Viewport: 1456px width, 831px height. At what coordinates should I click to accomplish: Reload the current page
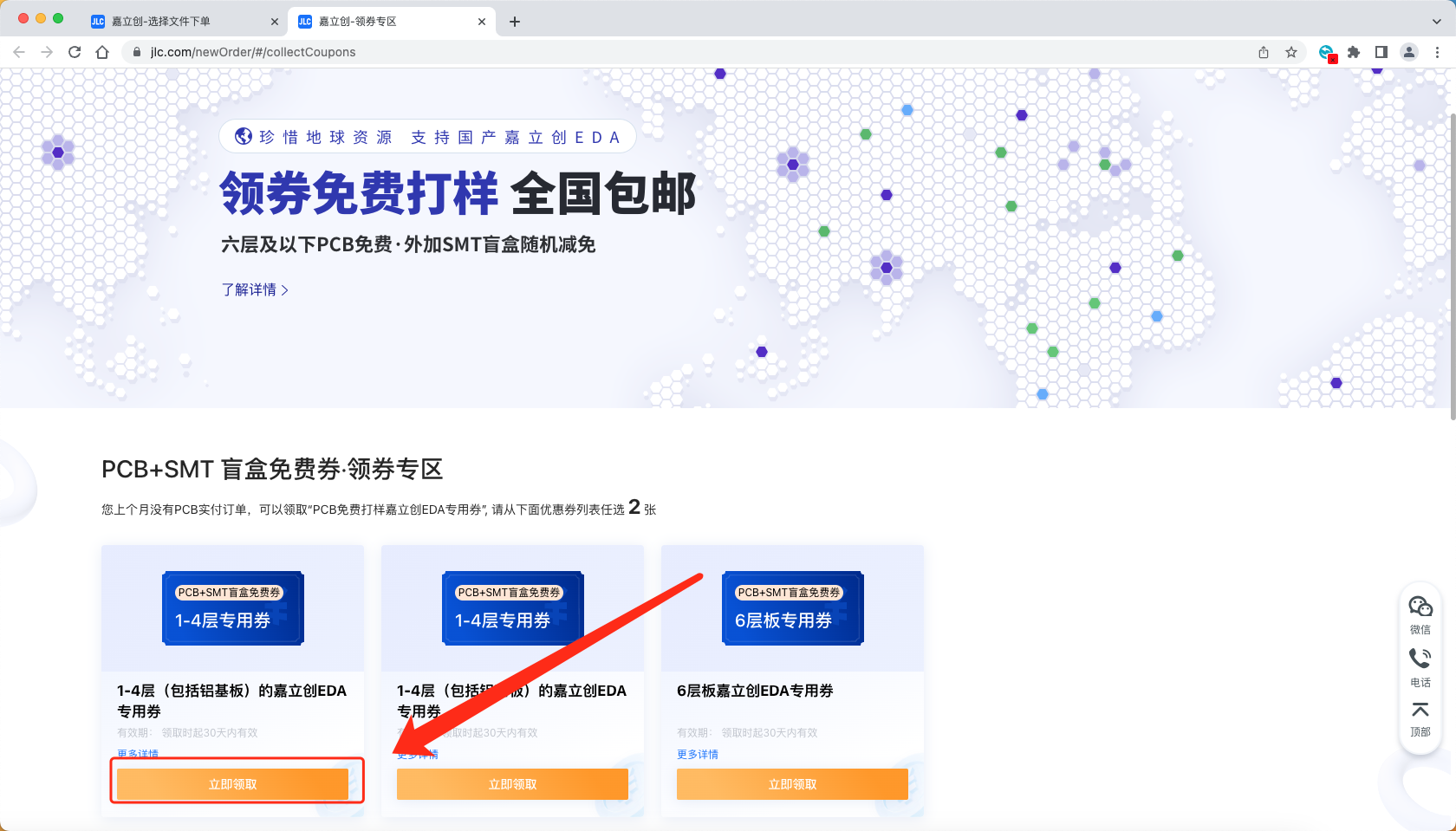pos(75,52)
